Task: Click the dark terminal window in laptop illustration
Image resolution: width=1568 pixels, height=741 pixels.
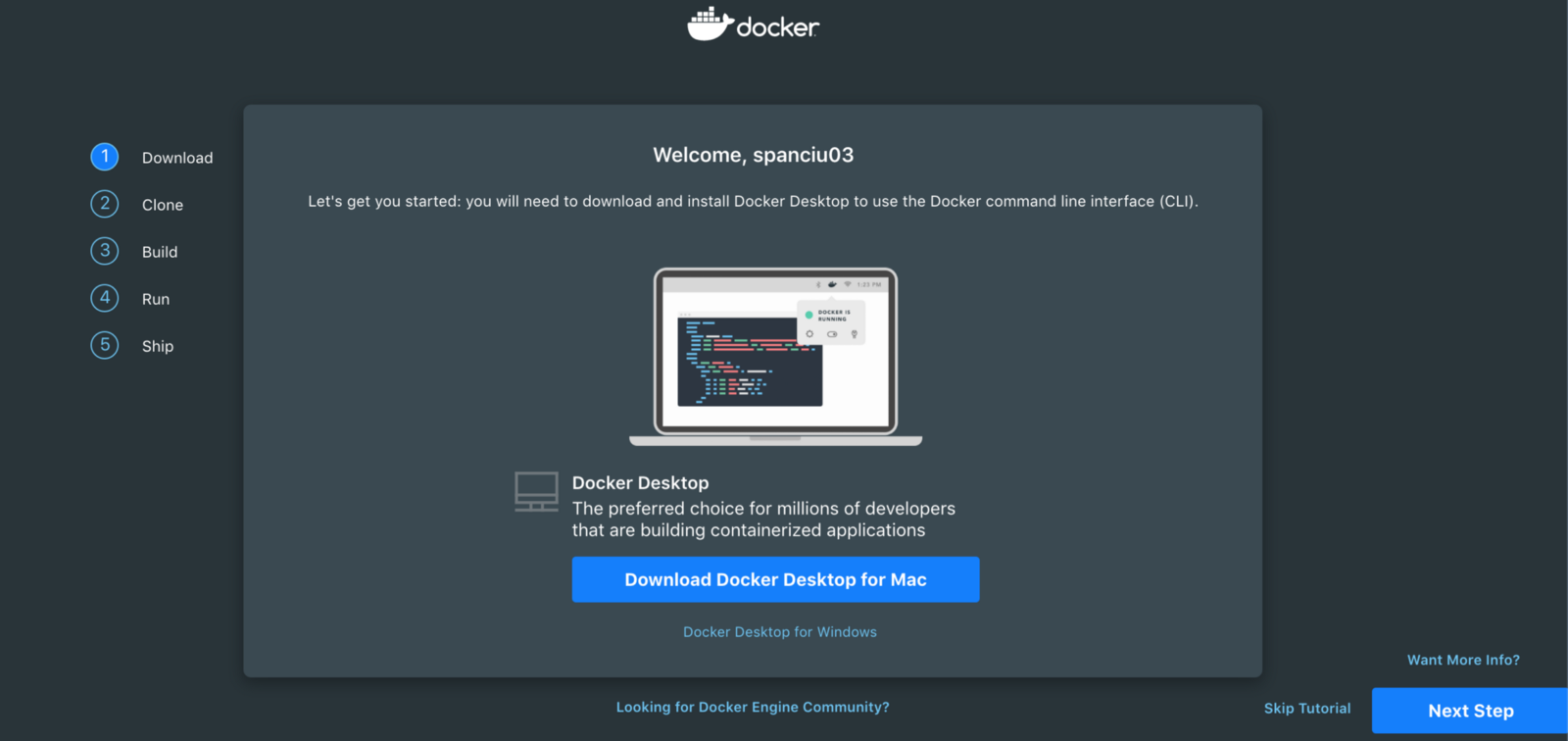Action: (x=749, y=361)
